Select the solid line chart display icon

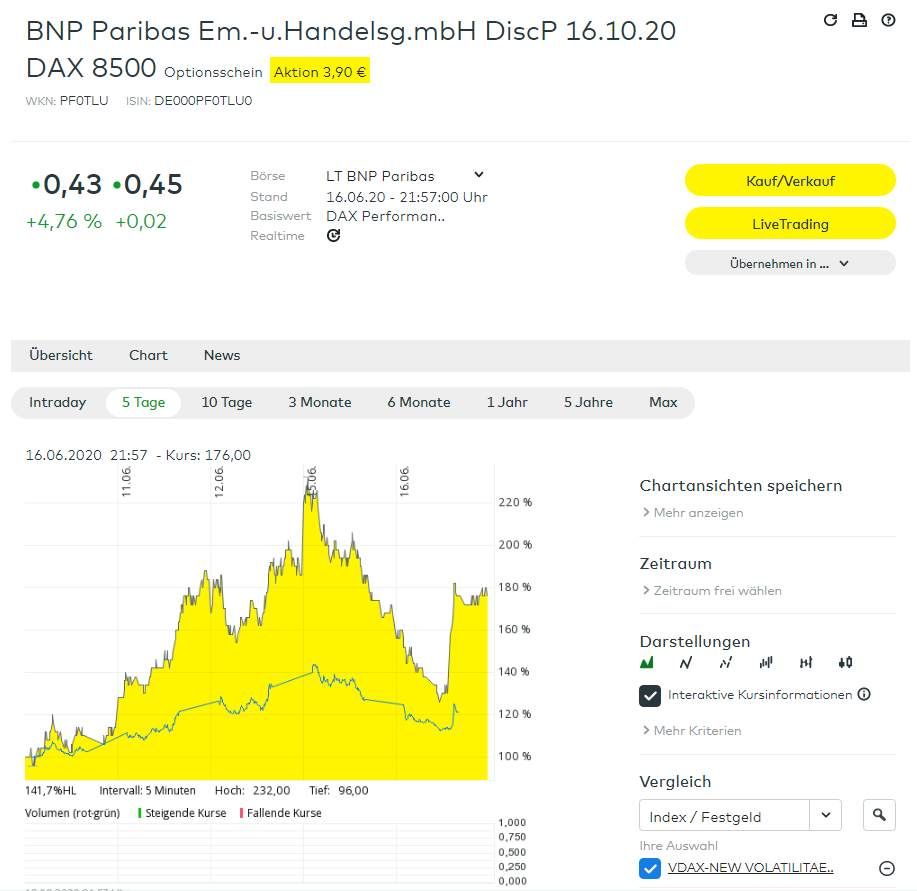[x=686, y=662]
